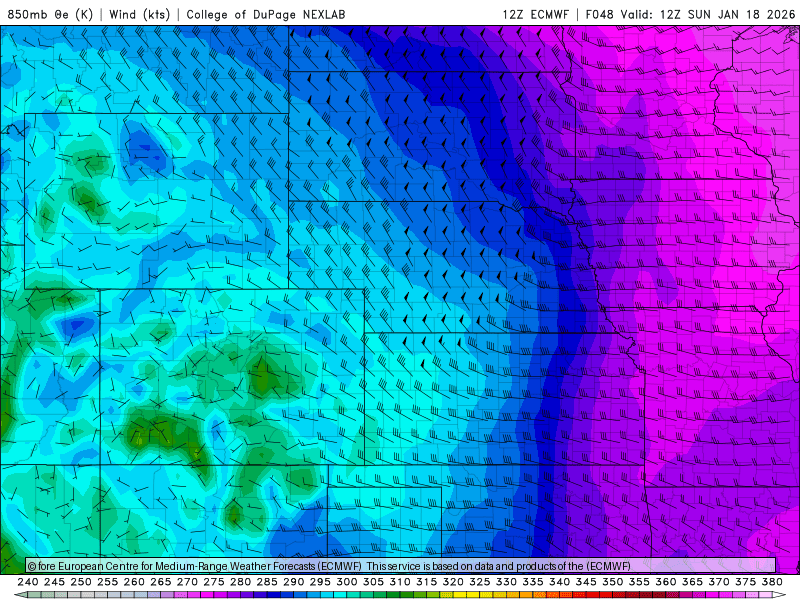Select the 'Wind (kts)' header text
This screenshot has height=600, width=800.
coord(140,14)
